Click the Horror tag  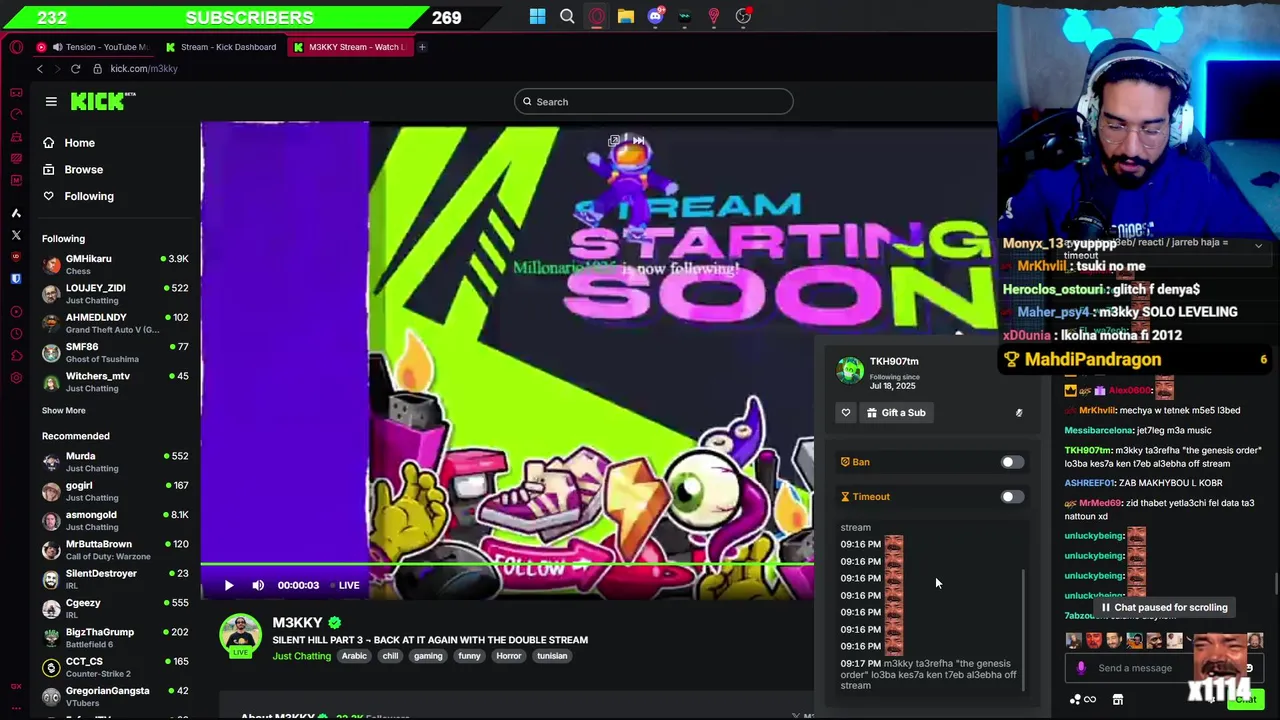tap(508, 656)
